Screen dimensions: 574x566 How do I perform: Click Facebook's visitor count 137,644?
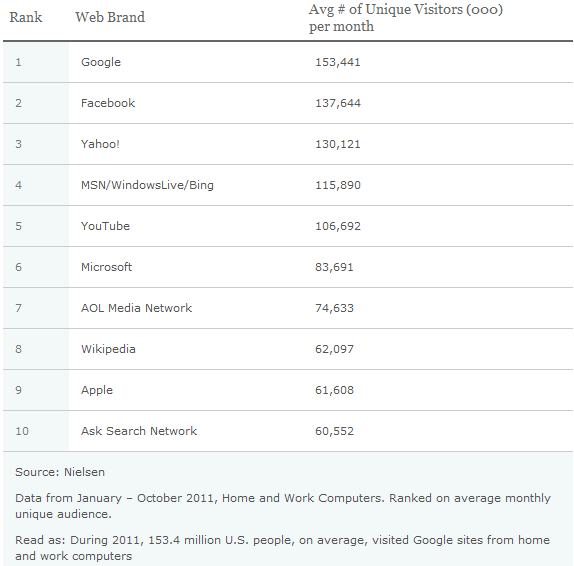click(338, 103)
